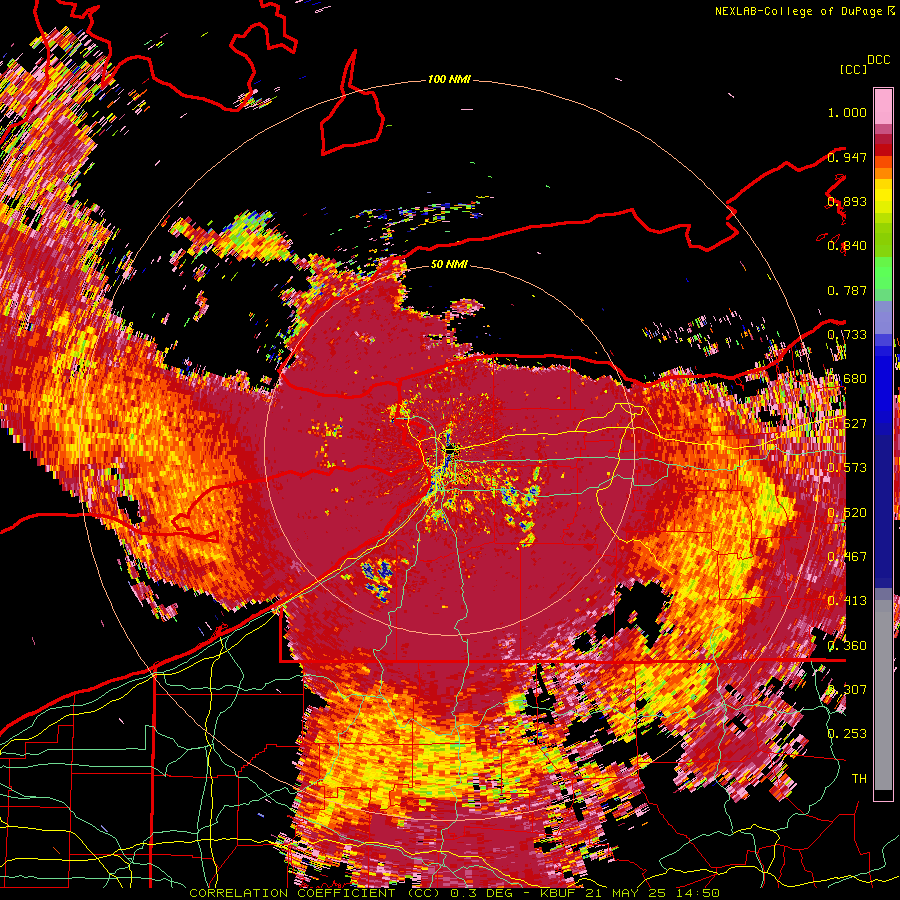Click the 0.520 scale value
900x900 pixels.
pyautogui.click(x=847, y=513)
